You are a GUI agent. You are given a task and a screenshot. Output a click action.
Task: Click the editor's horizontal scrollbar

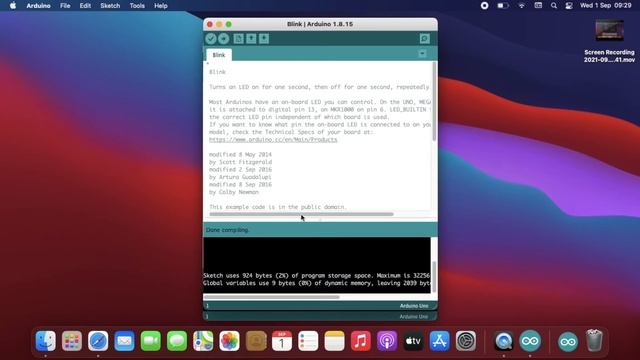click(301, 214)
